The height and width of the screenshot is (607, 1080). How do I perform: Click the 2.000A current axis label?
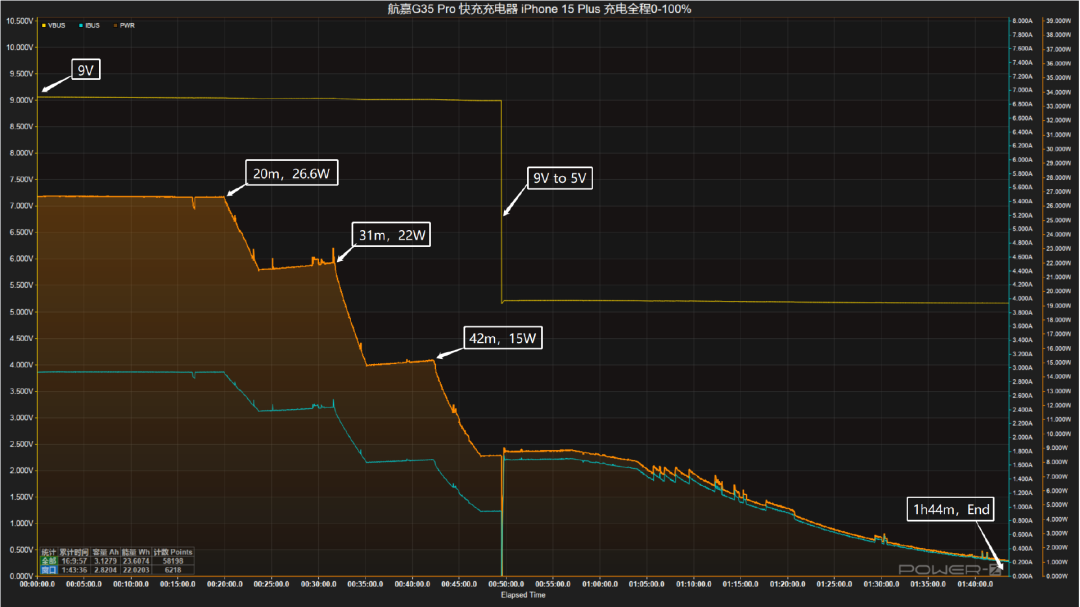tap(1023, 438)
